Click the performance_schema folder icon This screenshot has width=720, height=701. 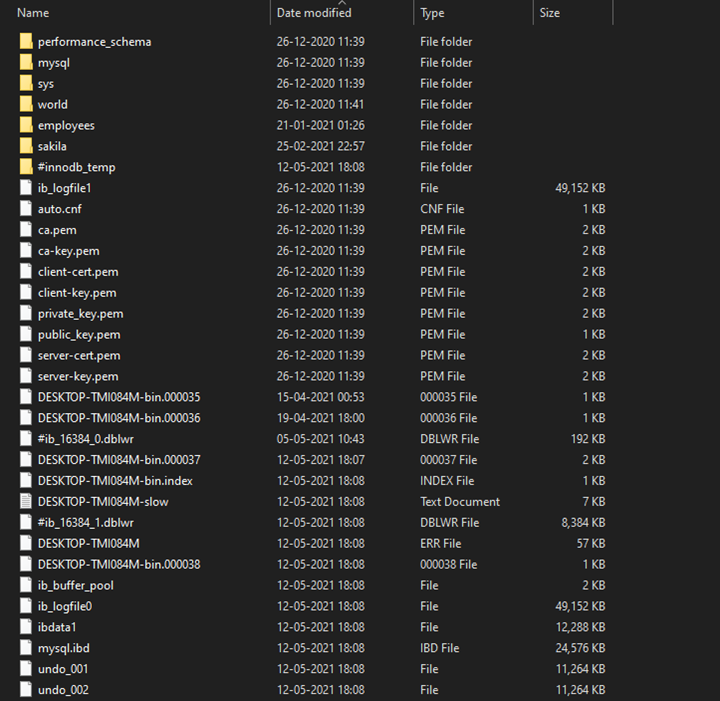coord(26,41)
